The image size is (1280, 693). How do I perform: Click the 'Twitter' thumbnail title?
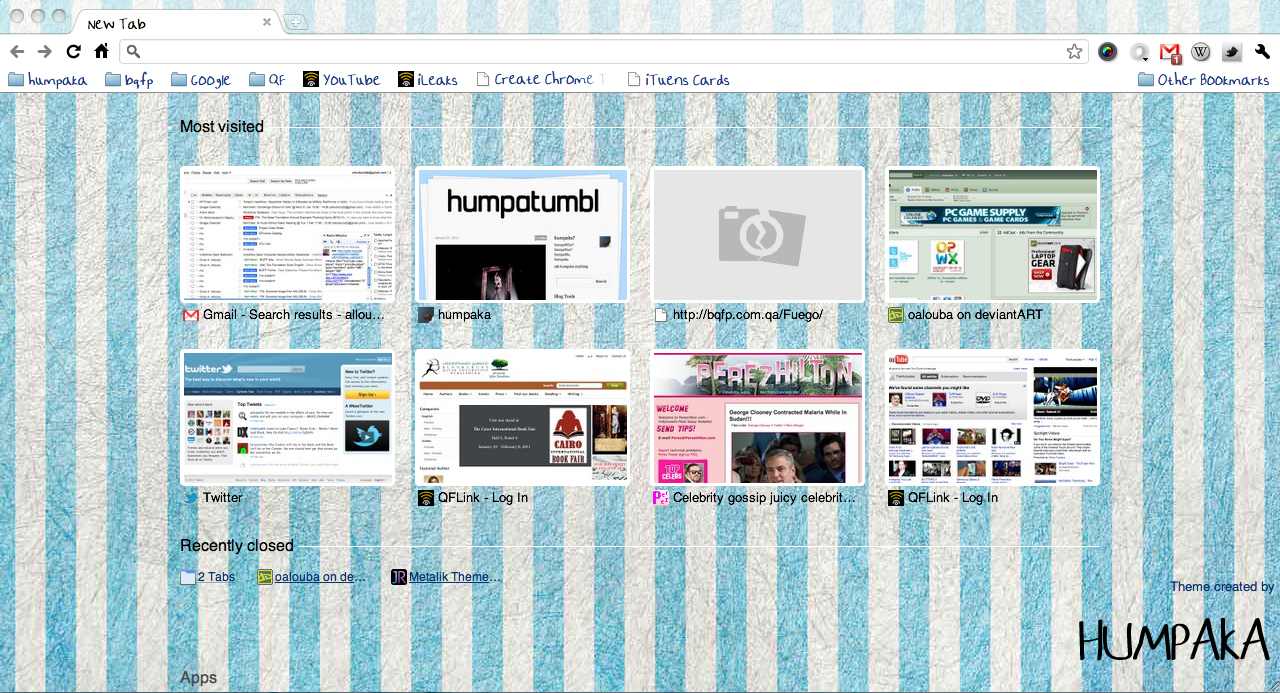click(223, 498)
